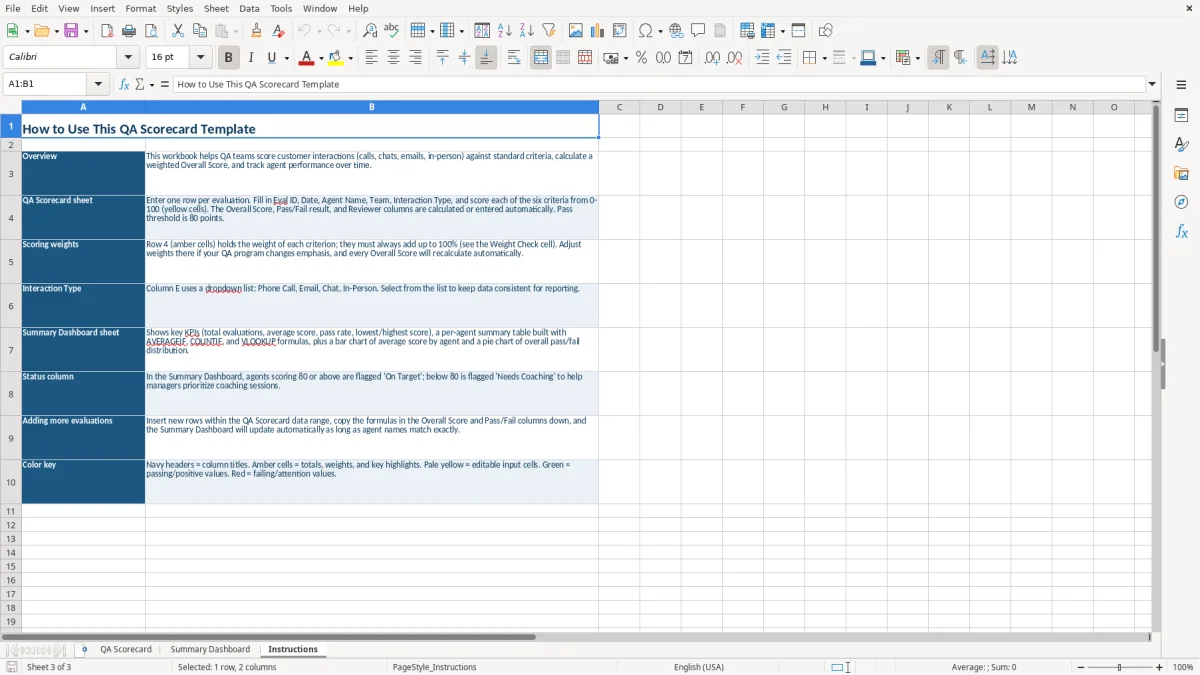Open the font color dropdown arrow
The image size is (1200, 675).
tap(321, 58)
